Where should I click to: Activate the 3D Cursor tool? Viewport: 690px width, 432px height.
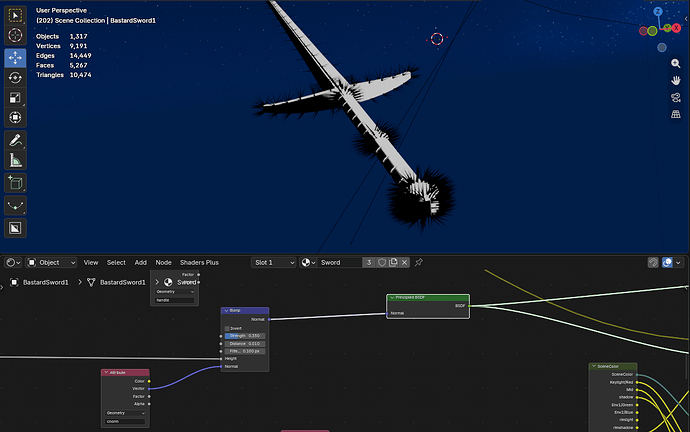point(15,35)
